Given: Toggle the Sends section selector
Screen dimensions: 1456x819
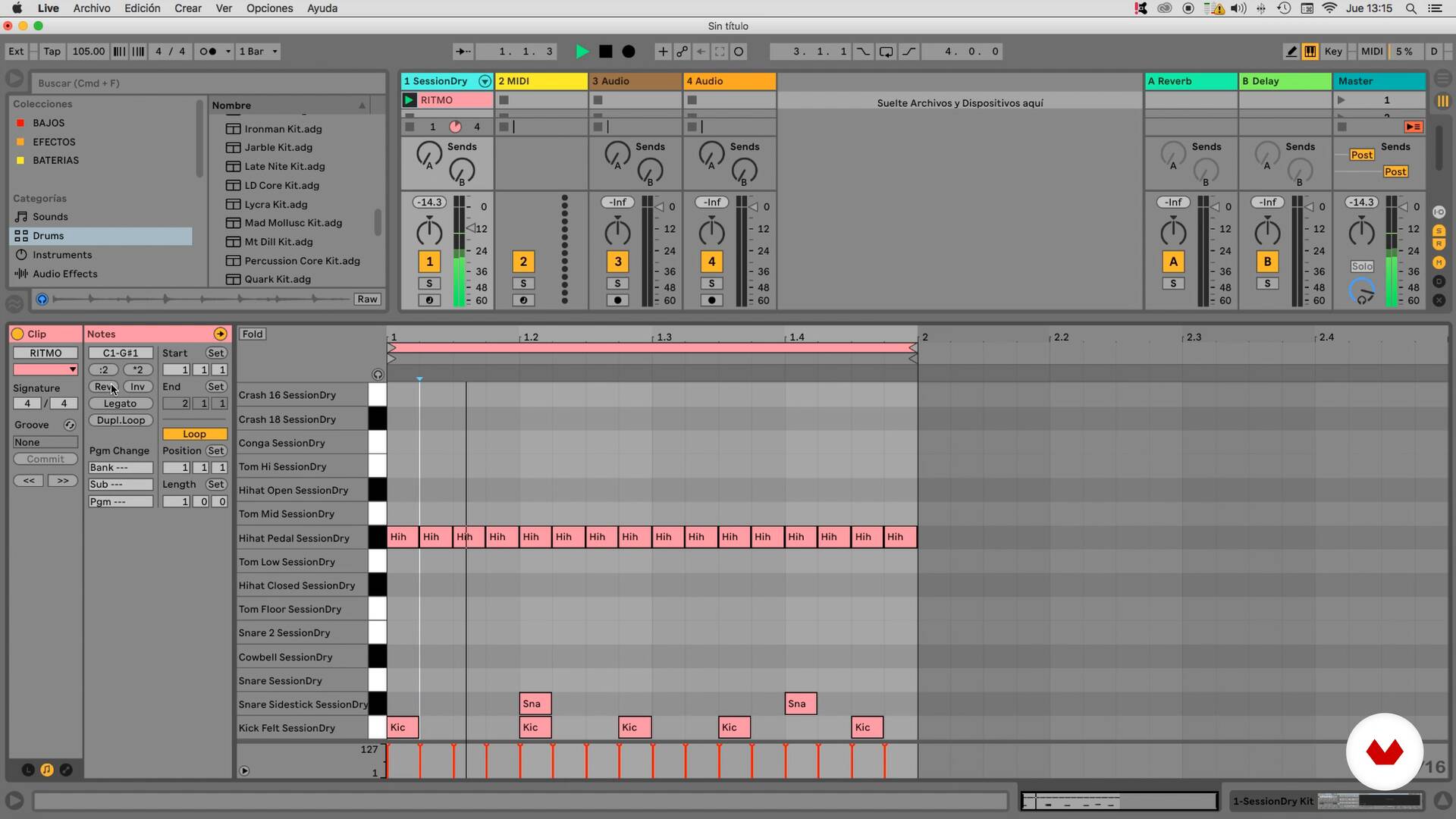Looking at the screenshot, I should (1439, 230).
